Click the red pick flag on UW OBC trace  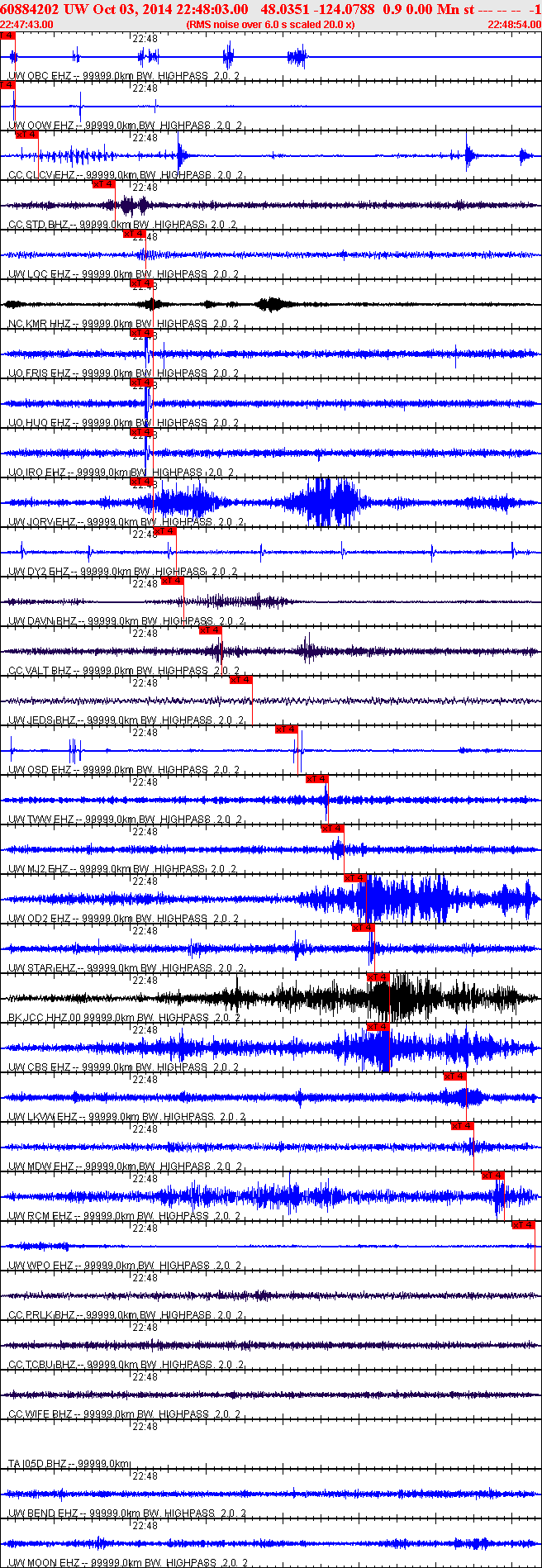click(7, 36)
